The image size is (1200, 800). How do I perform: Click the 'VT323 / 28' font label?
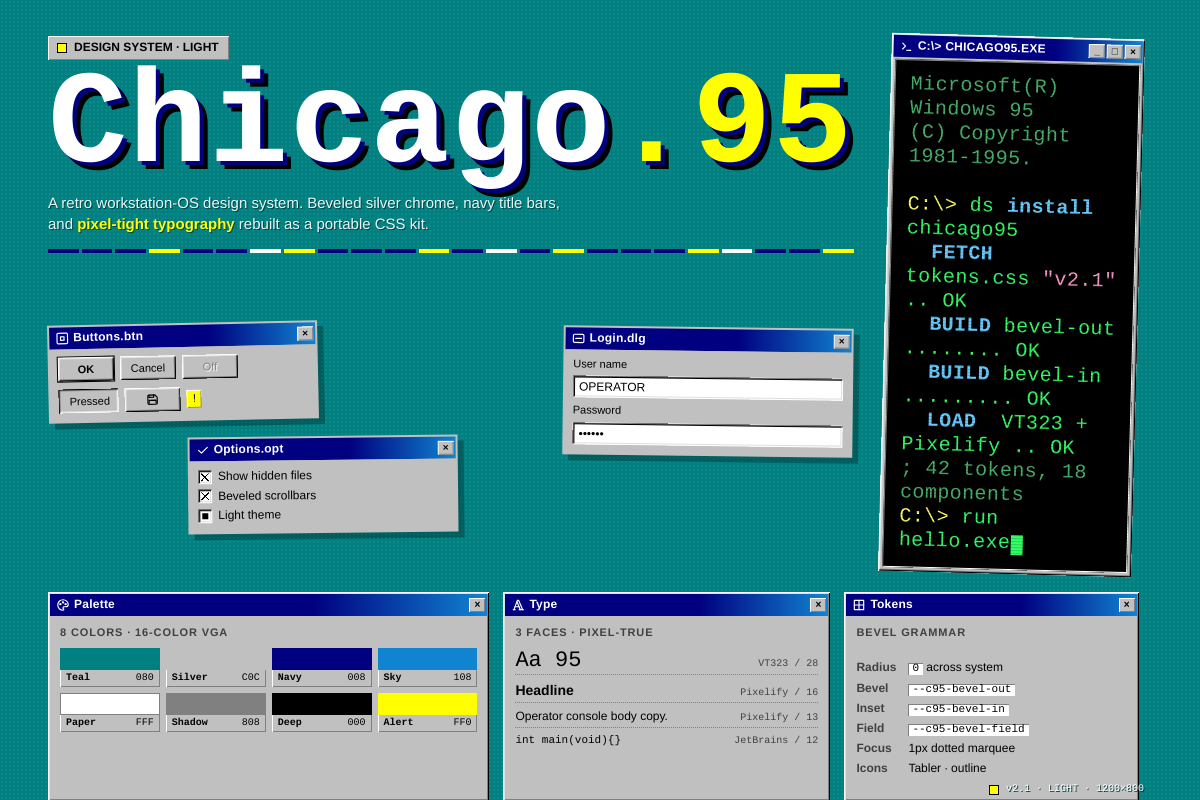[x=788, y=663]
